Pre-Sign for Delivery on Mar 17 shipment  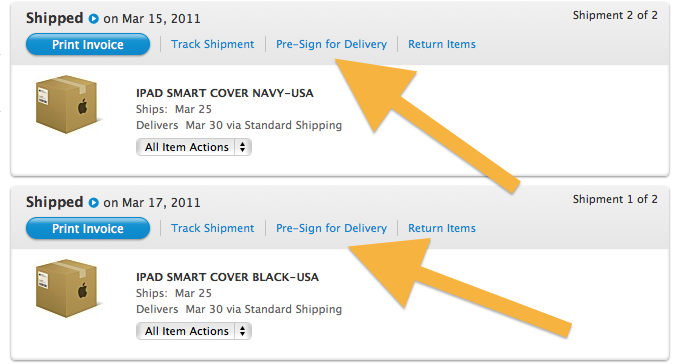(331, 228)
